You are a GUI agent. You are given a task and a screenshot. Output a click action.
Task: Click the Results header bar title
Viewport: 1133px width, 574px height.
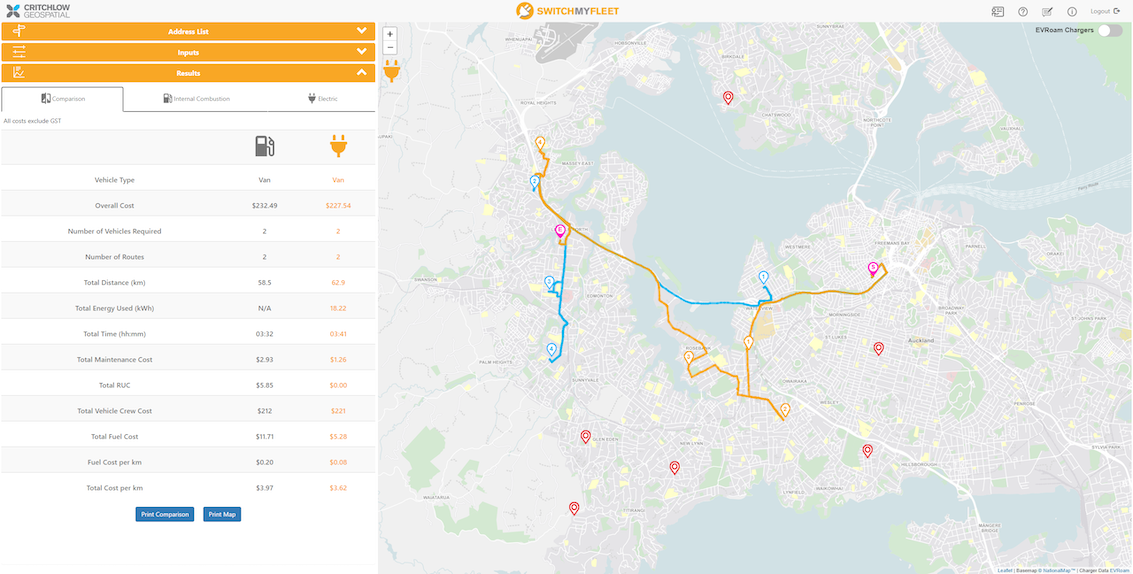188,73
